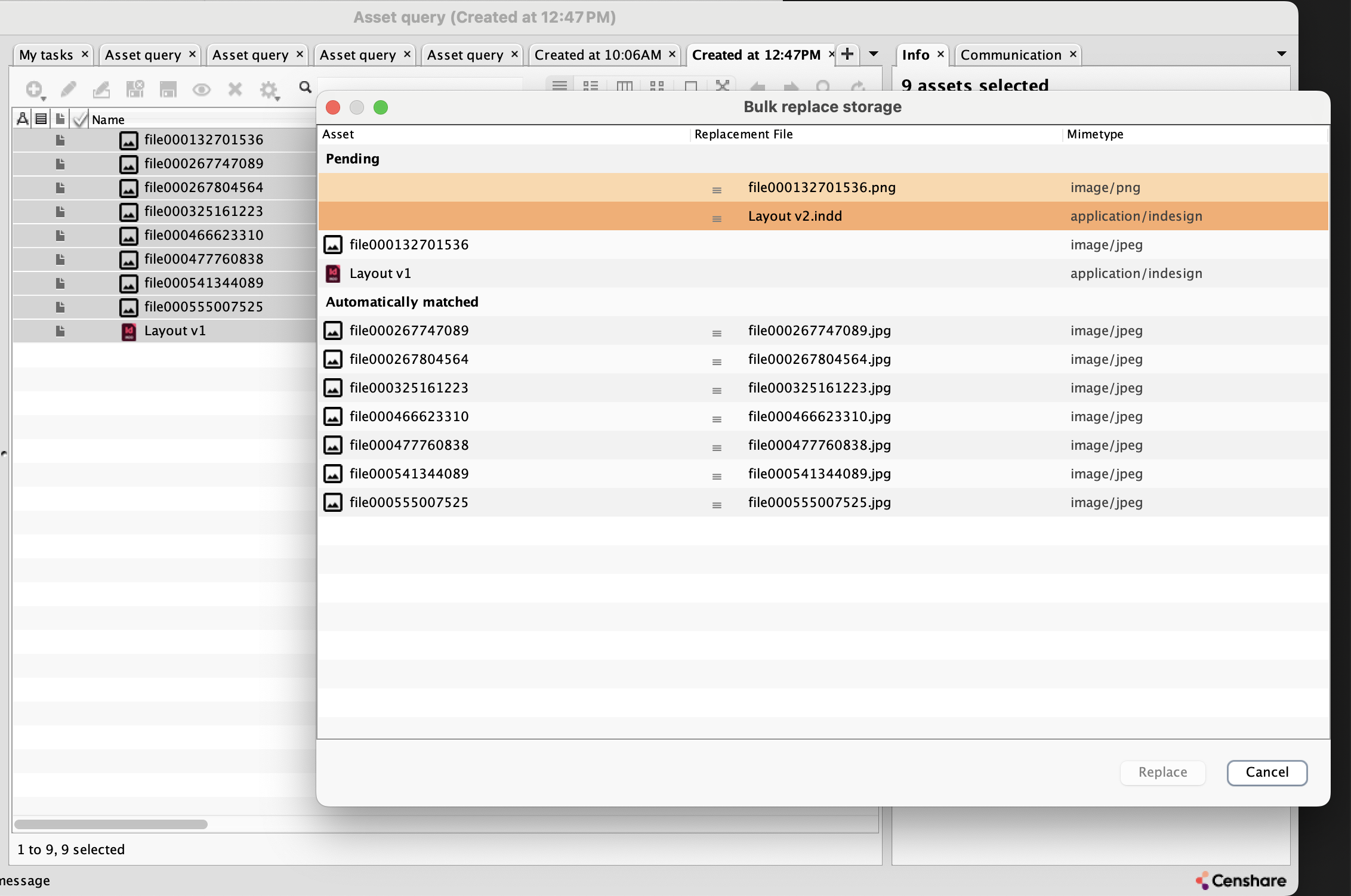1351x896 pixels.
Task: Click the Replace button
Action: (1162, 773)
